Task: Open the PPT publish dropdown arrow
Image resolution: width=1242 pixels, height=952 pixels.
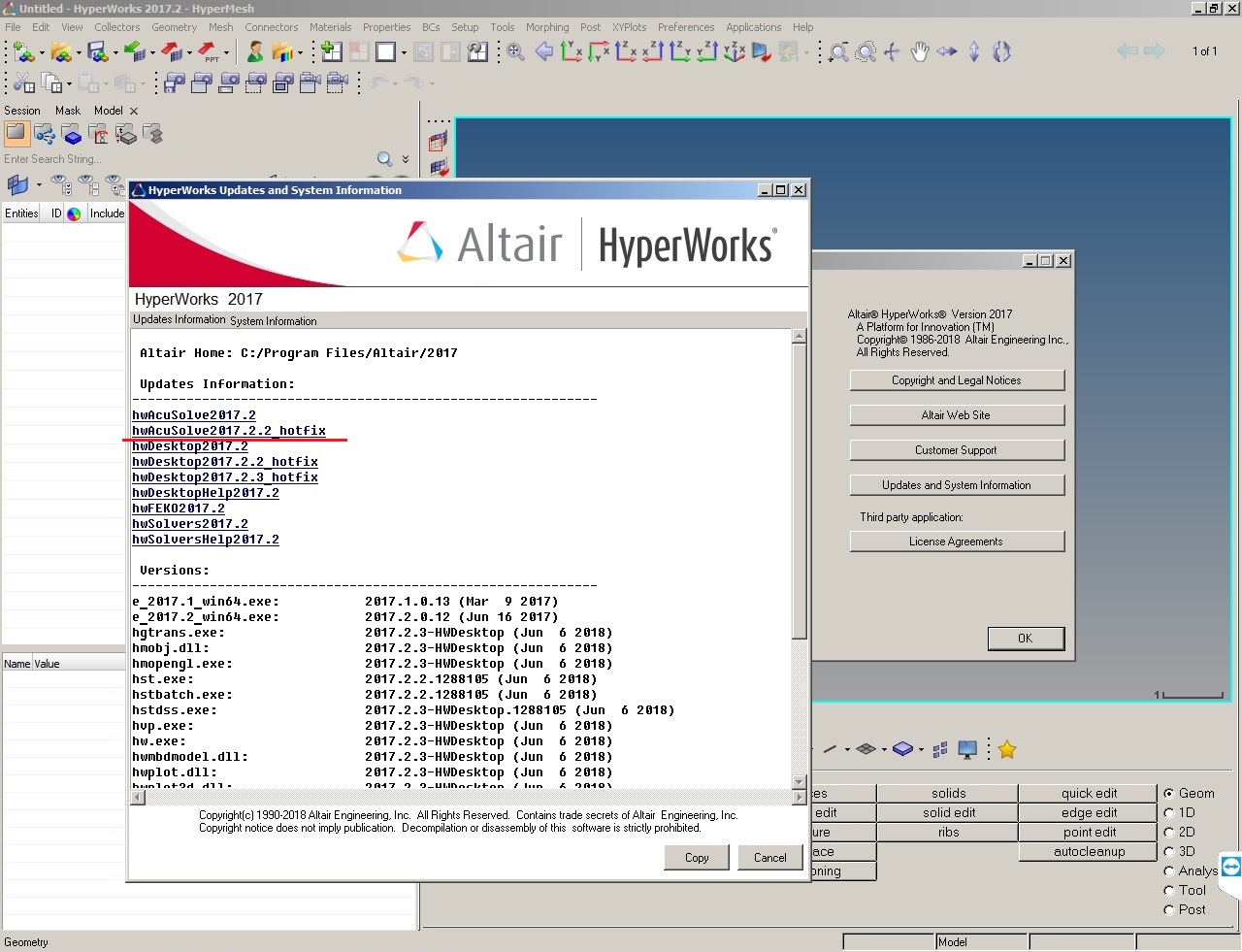Action: [x=226, y=53]
